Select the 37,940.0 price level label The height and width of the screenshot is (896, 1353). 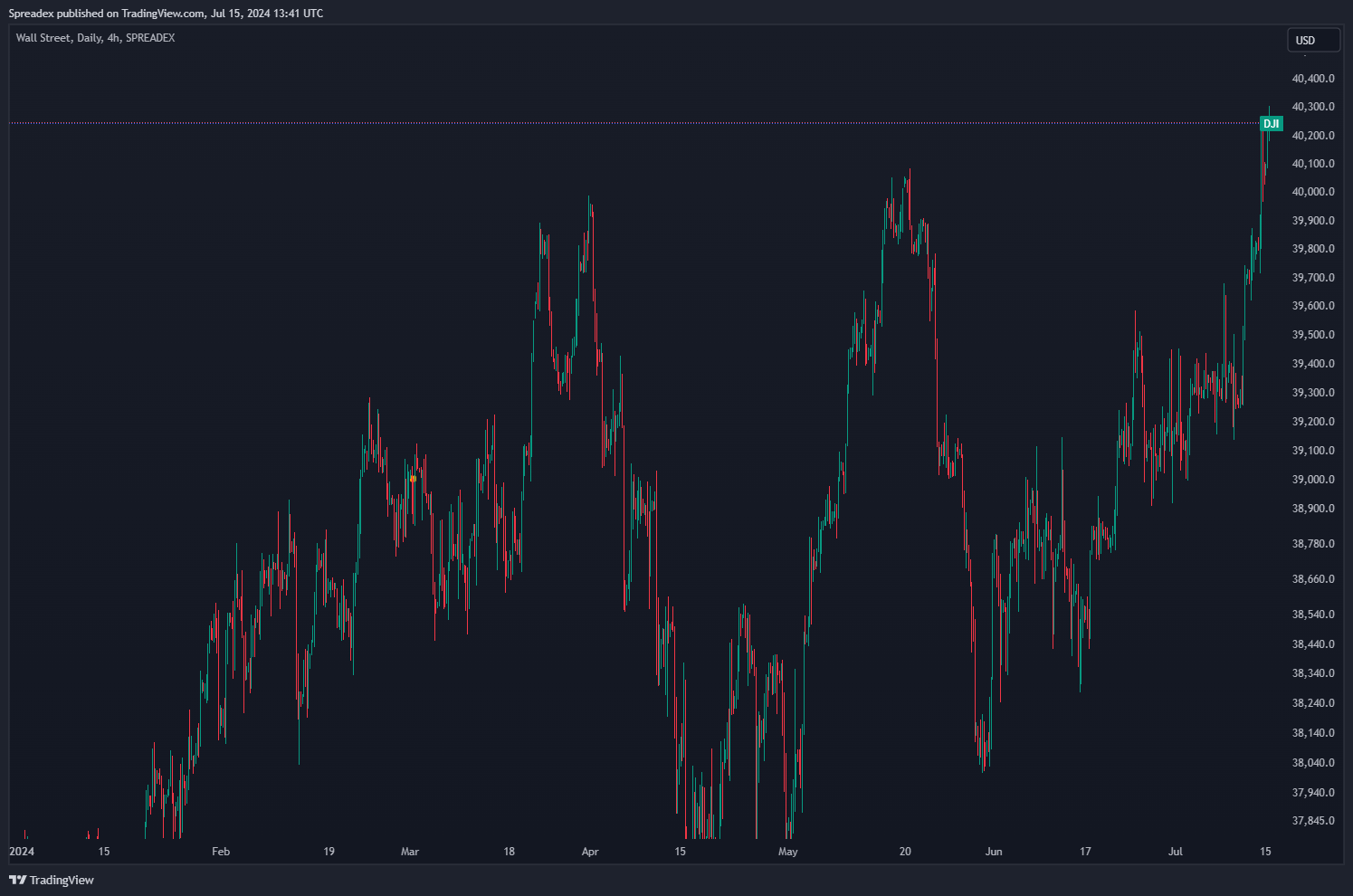coord(1313,793)
